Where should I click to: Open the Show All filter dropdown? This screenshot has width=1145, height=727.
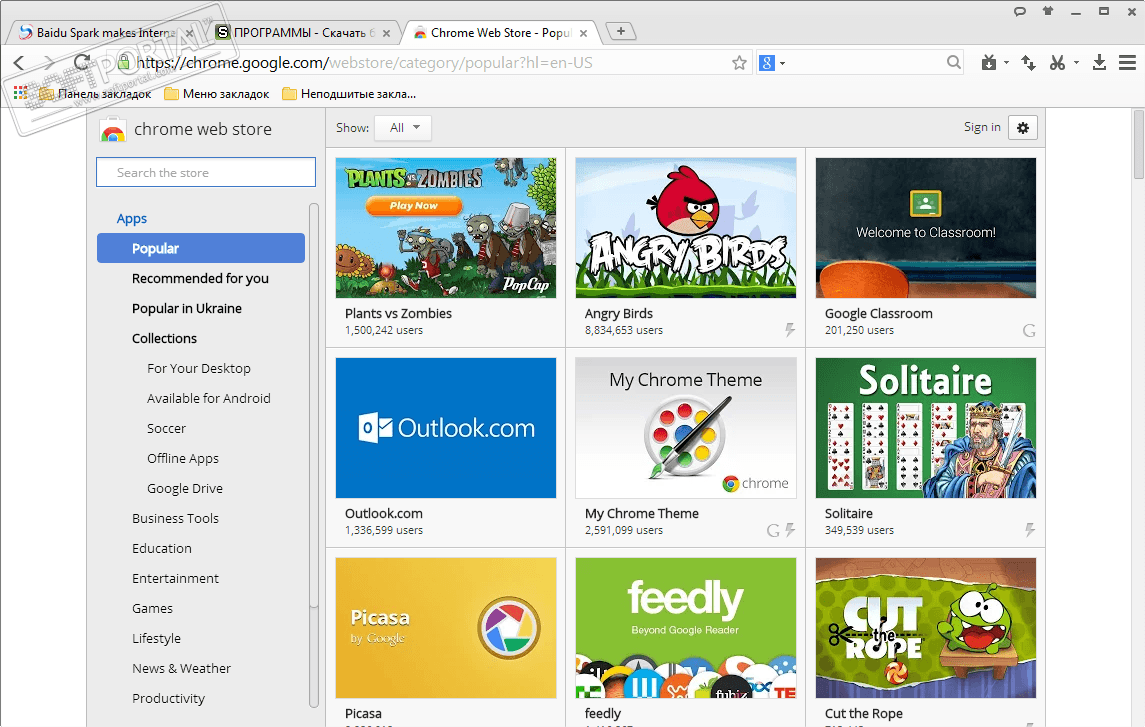tap(403, 128)
